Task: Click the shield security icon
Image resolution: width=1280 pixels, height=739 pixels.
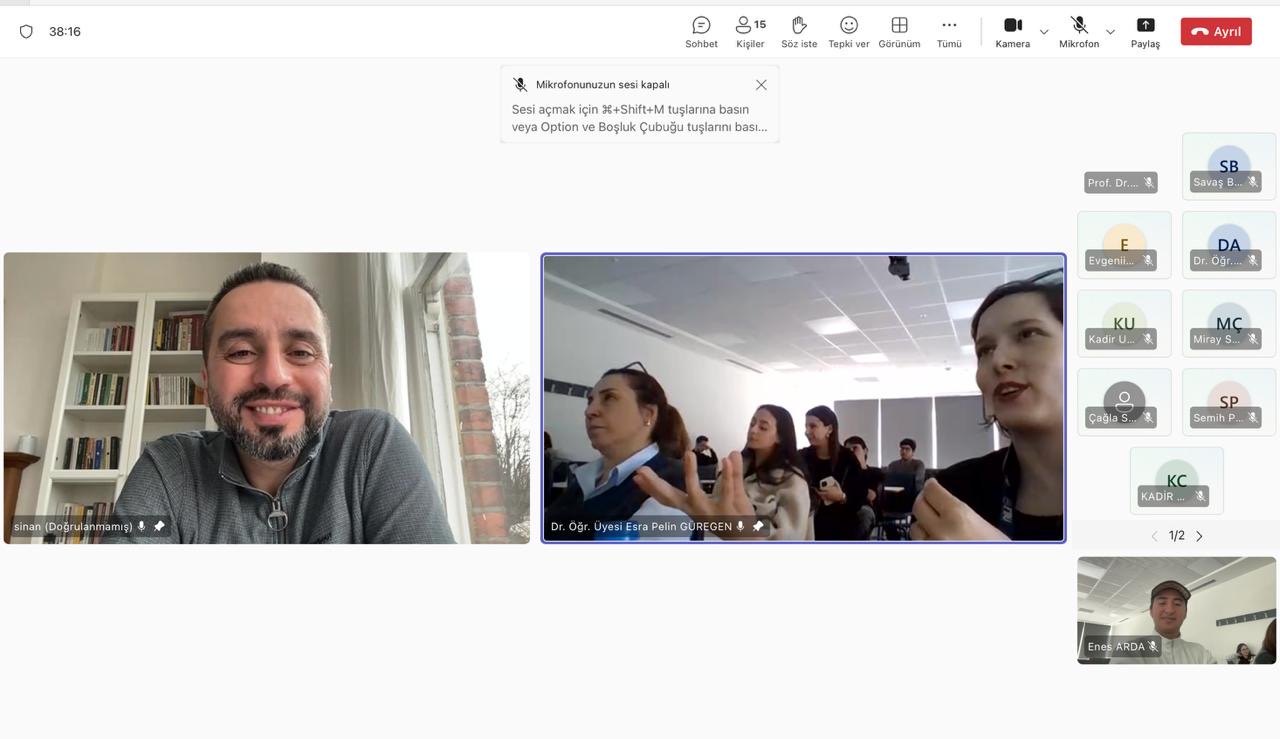Action: tap(27, 31)
